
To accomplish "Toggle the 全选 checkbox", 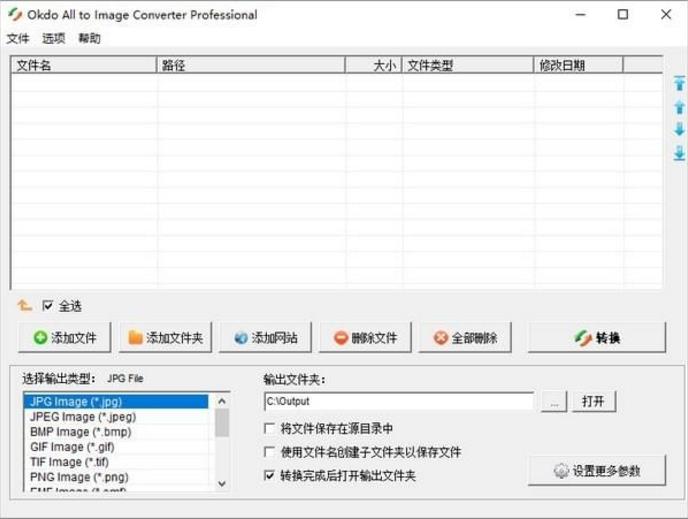I will (x=48, y=306).
